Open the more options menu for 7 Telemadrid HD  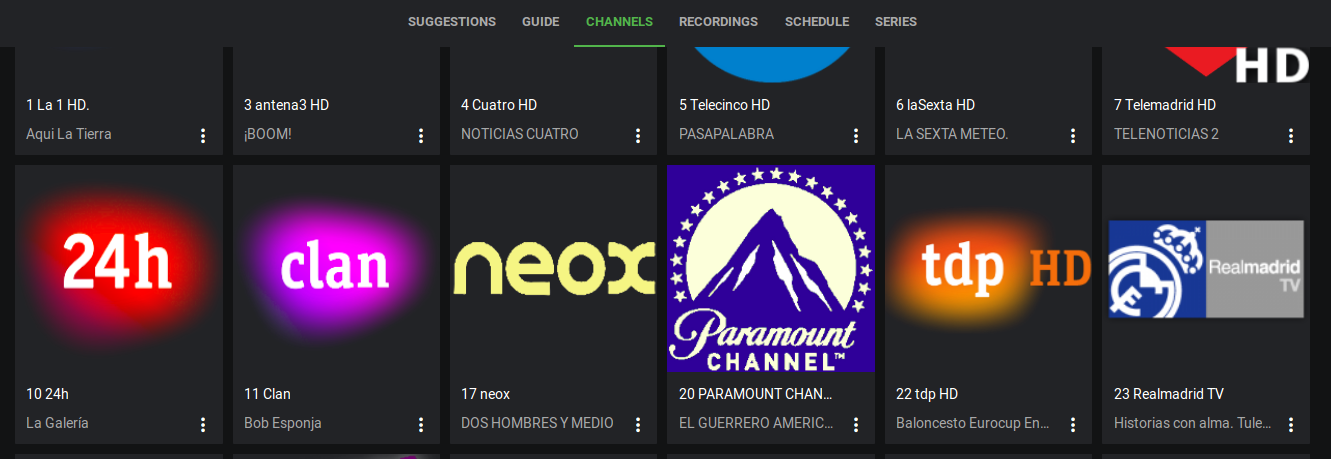click(1291, 135)
